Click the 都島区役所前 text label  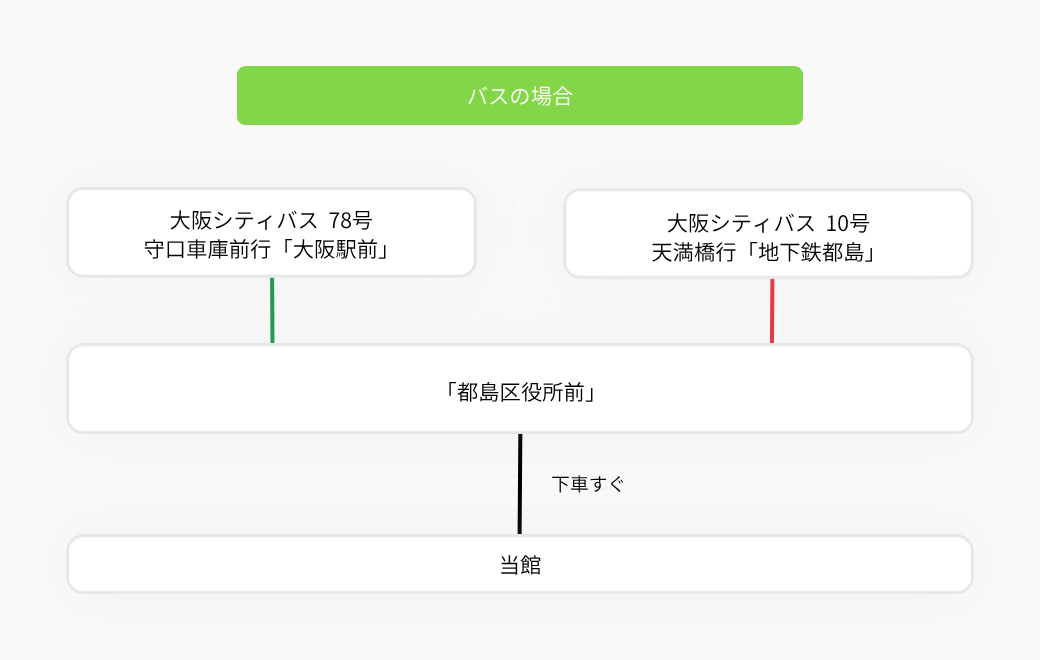coord(520,393)
